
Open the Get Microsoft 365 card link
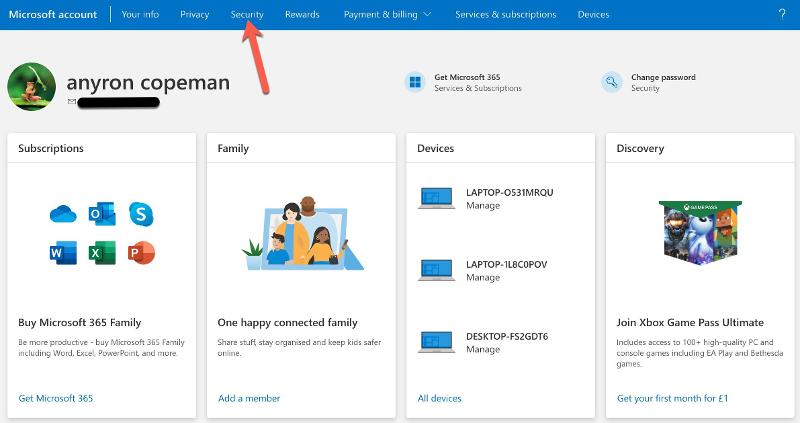tap(56, 398)
